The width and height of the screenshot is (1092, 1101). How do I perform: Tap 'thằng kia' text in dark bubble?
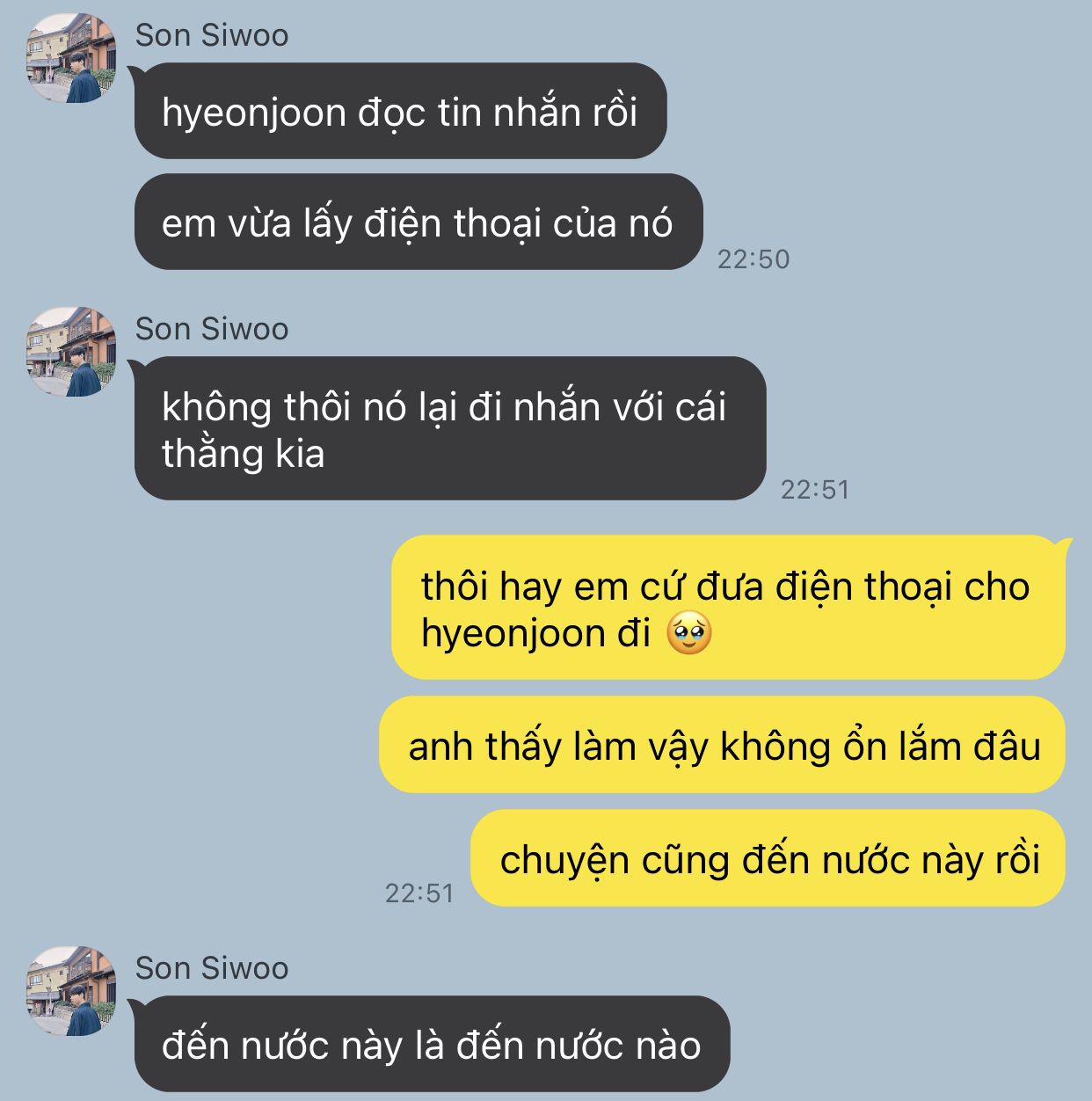(x=244, y=454)
